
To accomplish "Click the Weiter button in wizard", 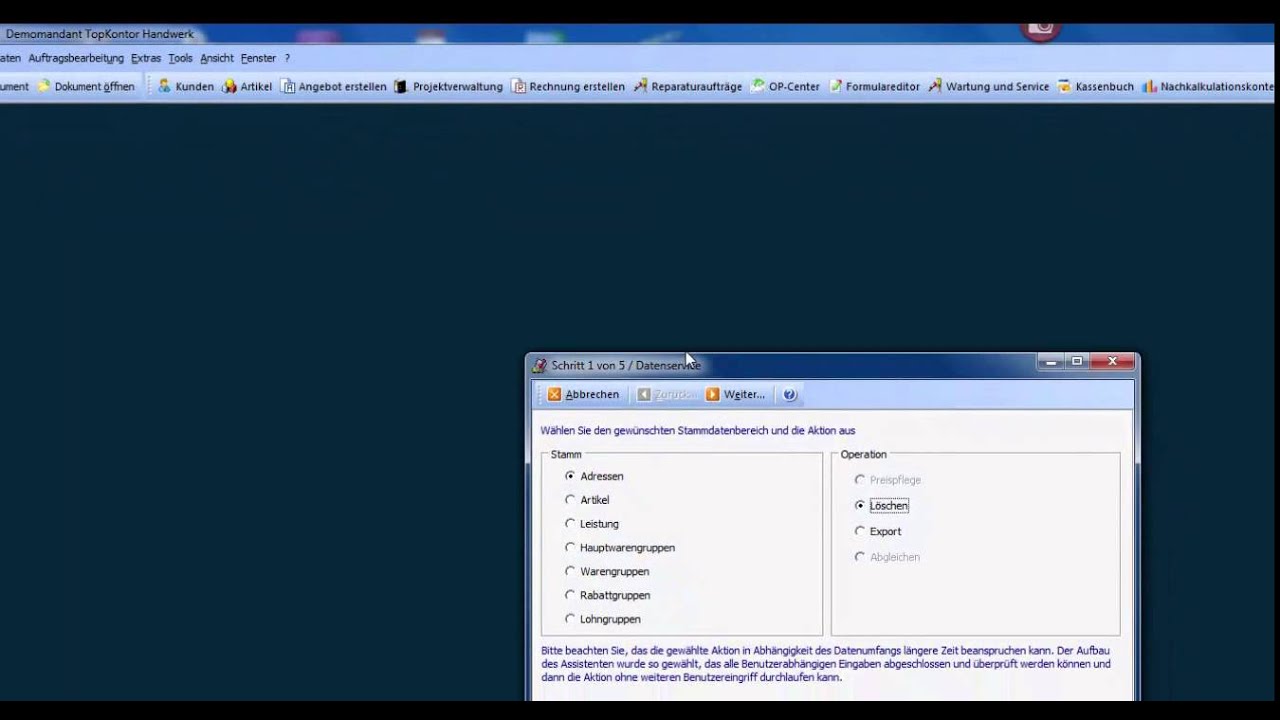I will (735, 395).
